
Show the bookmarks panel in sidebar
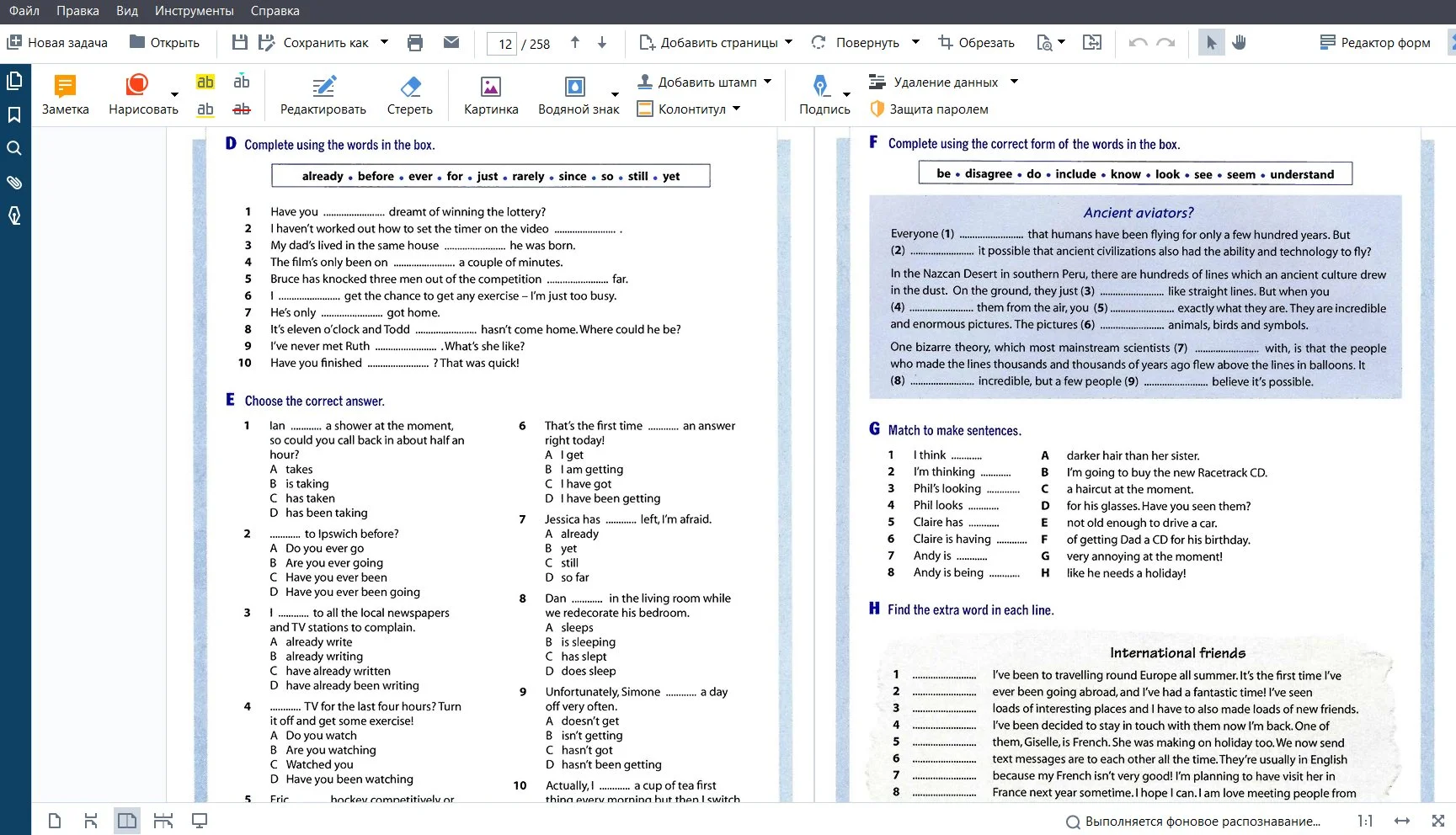click(14, 114)
